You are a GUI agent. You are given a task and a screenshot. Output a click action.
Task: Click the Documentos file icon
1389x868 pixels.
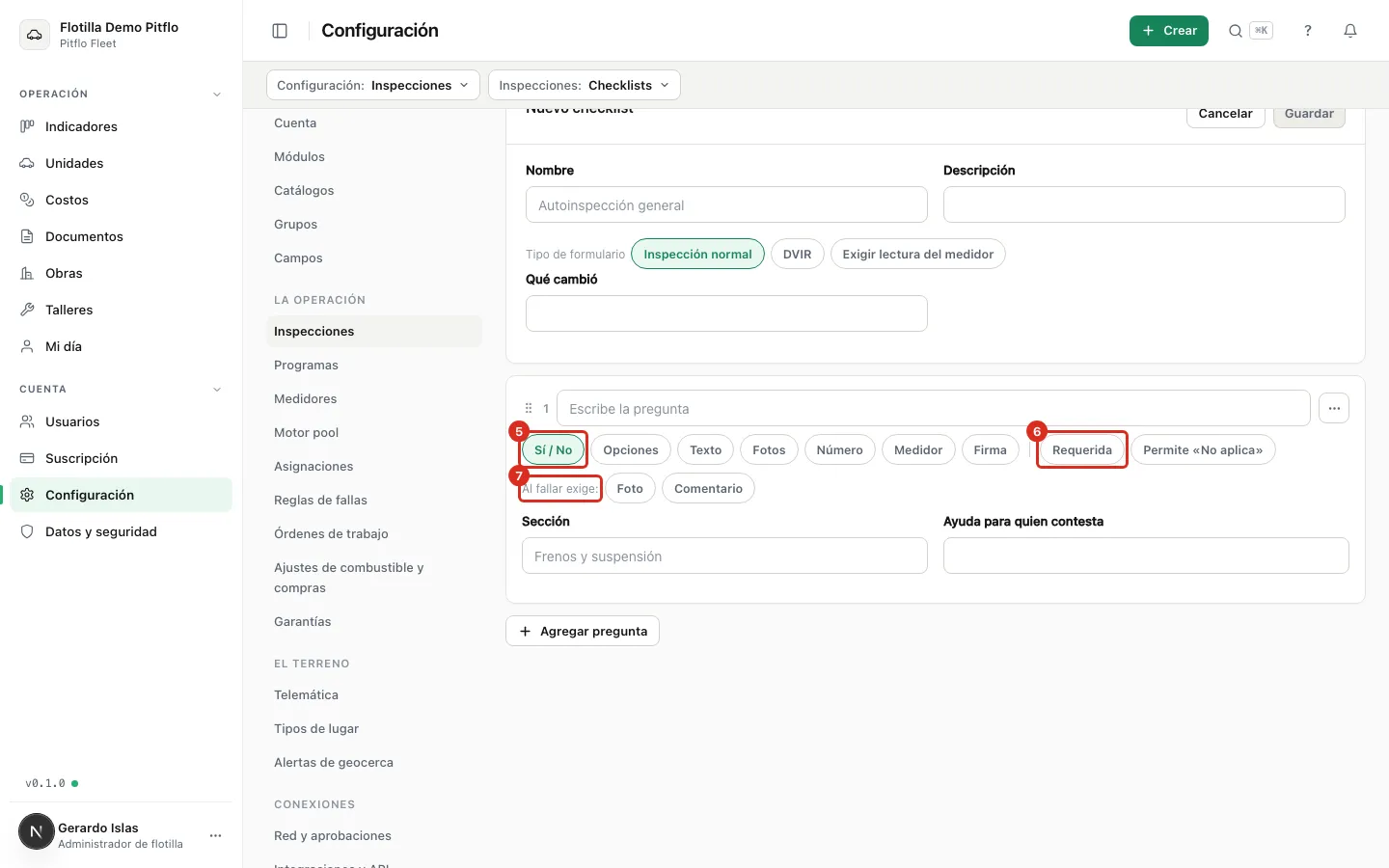coord(27,236)
